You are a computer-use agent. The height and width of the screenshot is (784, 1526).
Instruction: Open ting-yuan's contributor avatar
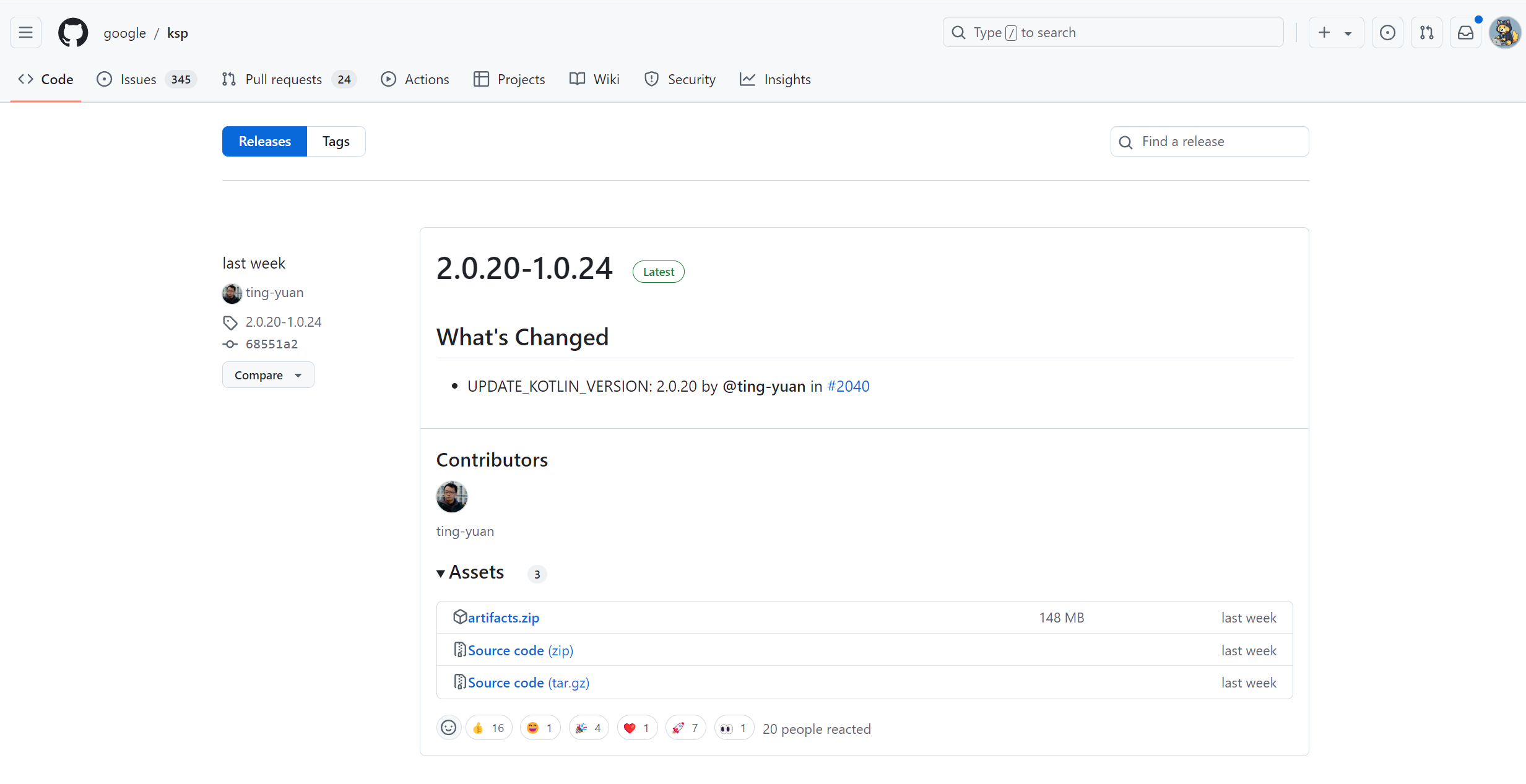pos(452,497)
